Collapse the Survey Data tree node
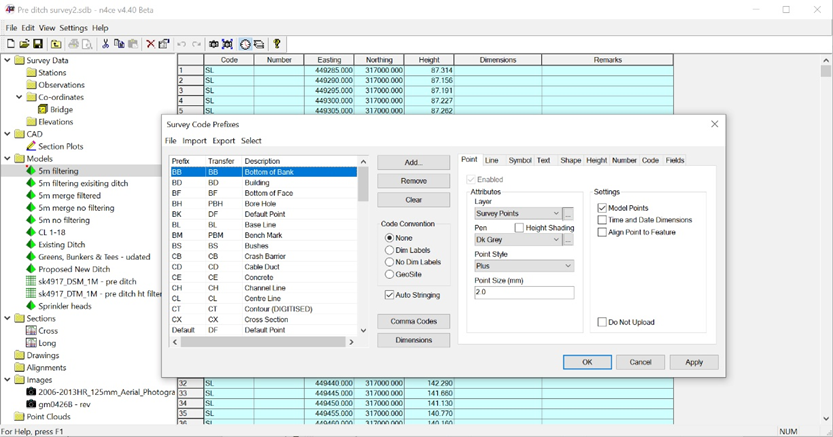Image resolution: width=833 pixels, height=437 pixels. click(7, 60)
